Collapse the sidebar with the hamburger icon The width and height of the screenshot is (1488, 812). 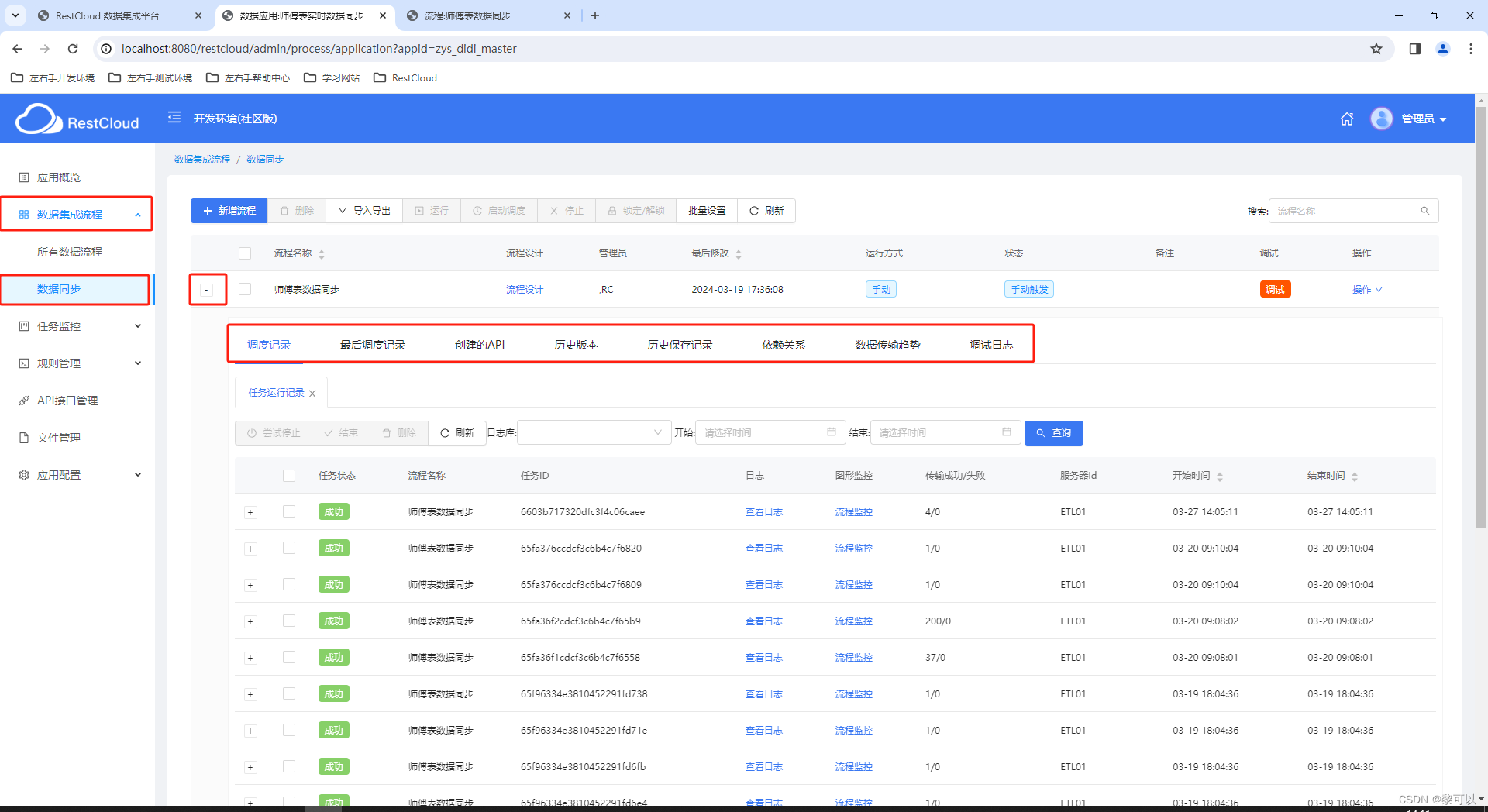(x=174, y=118)
